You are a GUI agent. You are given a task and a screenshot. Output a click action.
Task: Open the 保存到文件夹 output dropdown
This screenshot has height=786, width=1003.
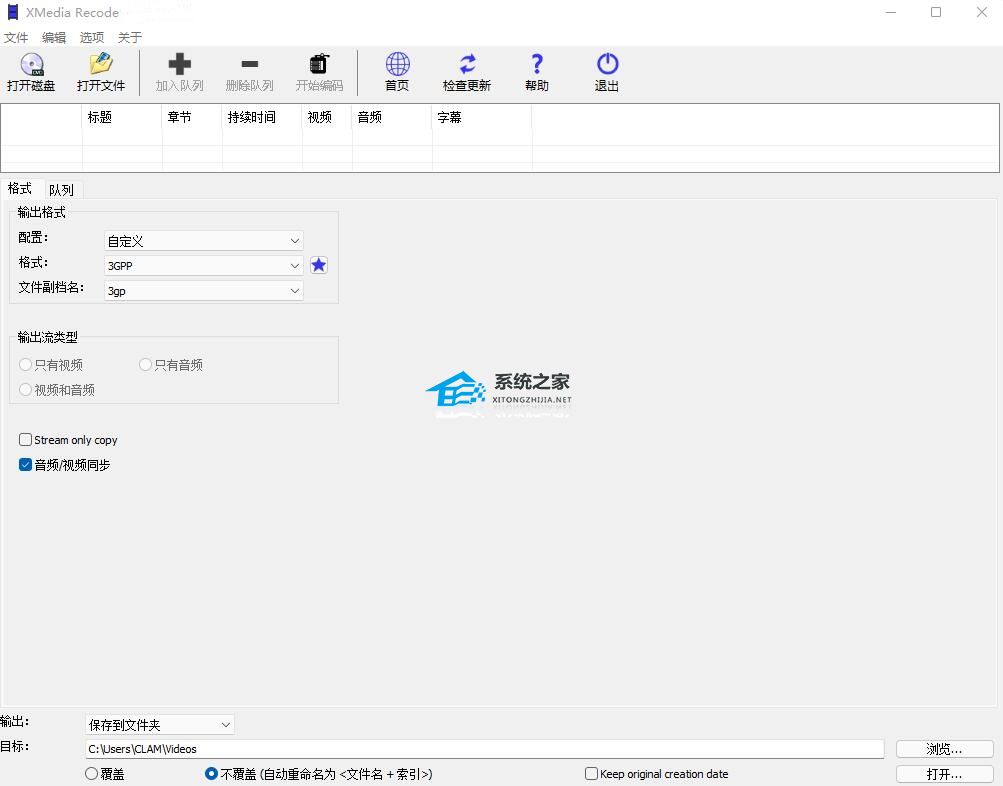click(x=160, y=725)
